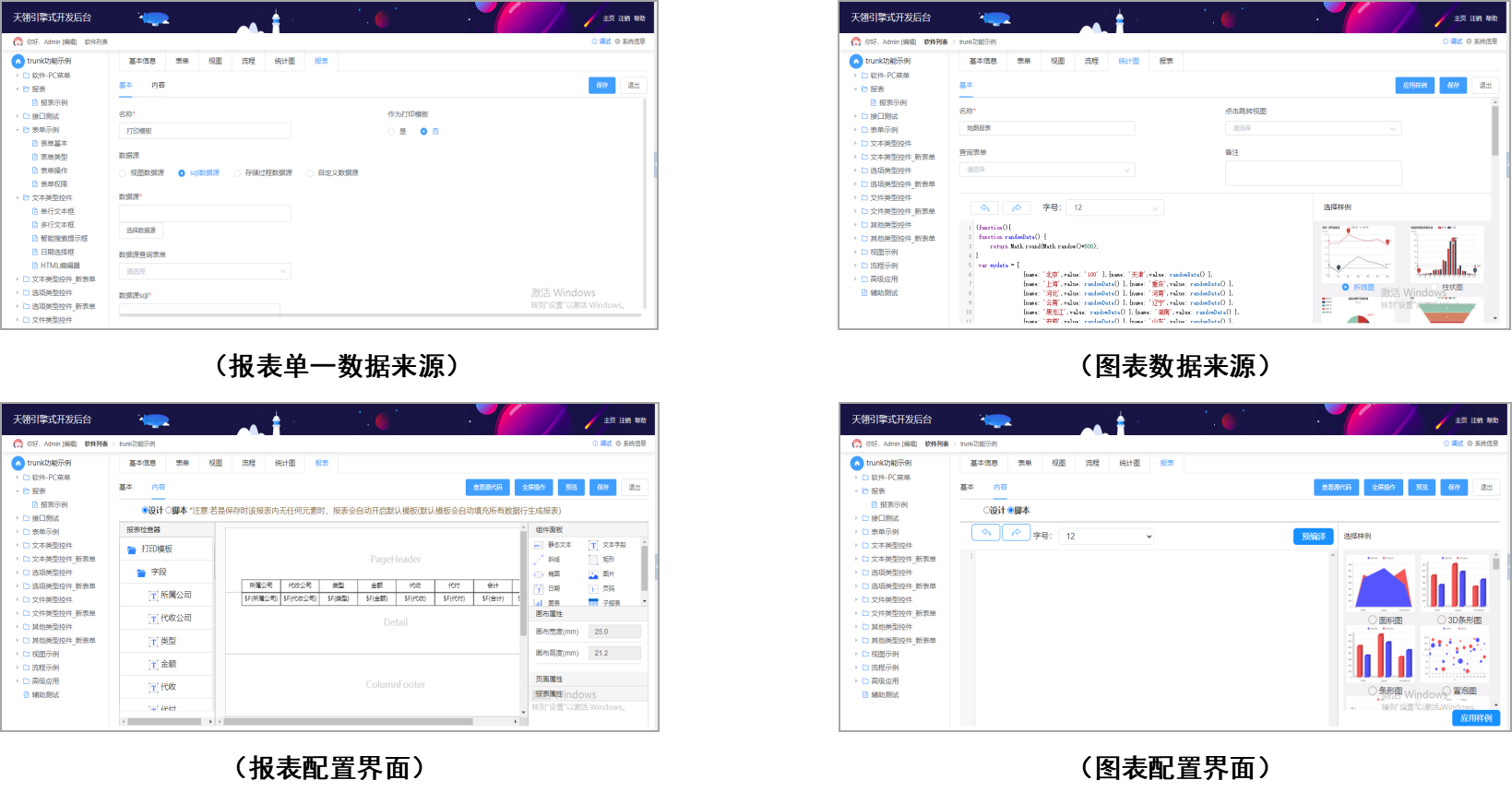The image size is (1512, 792).
Task: Choose 存储过程数据源 as data source type
Action: point(237,173)
